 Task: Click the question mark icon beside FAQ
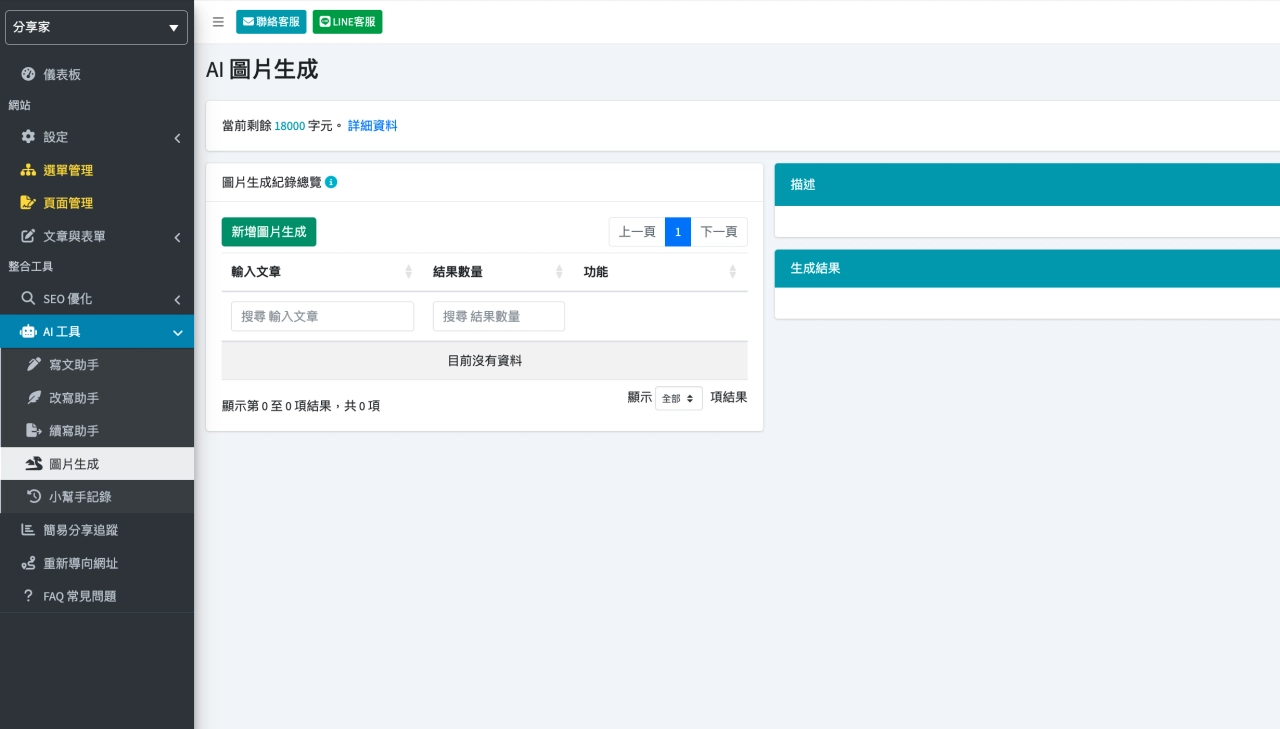pyautogui.click(x=28, y=595)
